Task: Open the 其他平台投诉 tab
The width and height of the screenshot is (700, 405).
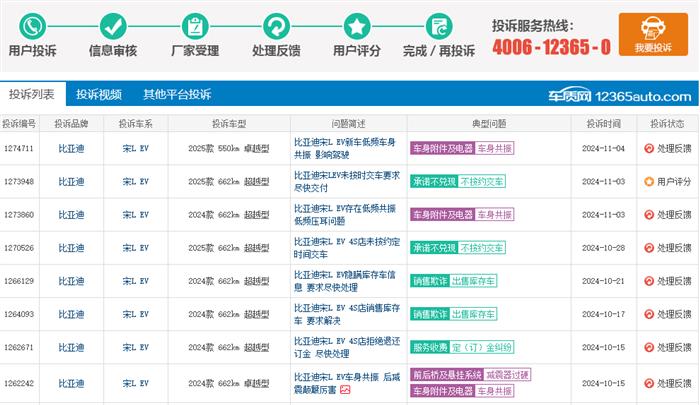Action: pos(177,94)
